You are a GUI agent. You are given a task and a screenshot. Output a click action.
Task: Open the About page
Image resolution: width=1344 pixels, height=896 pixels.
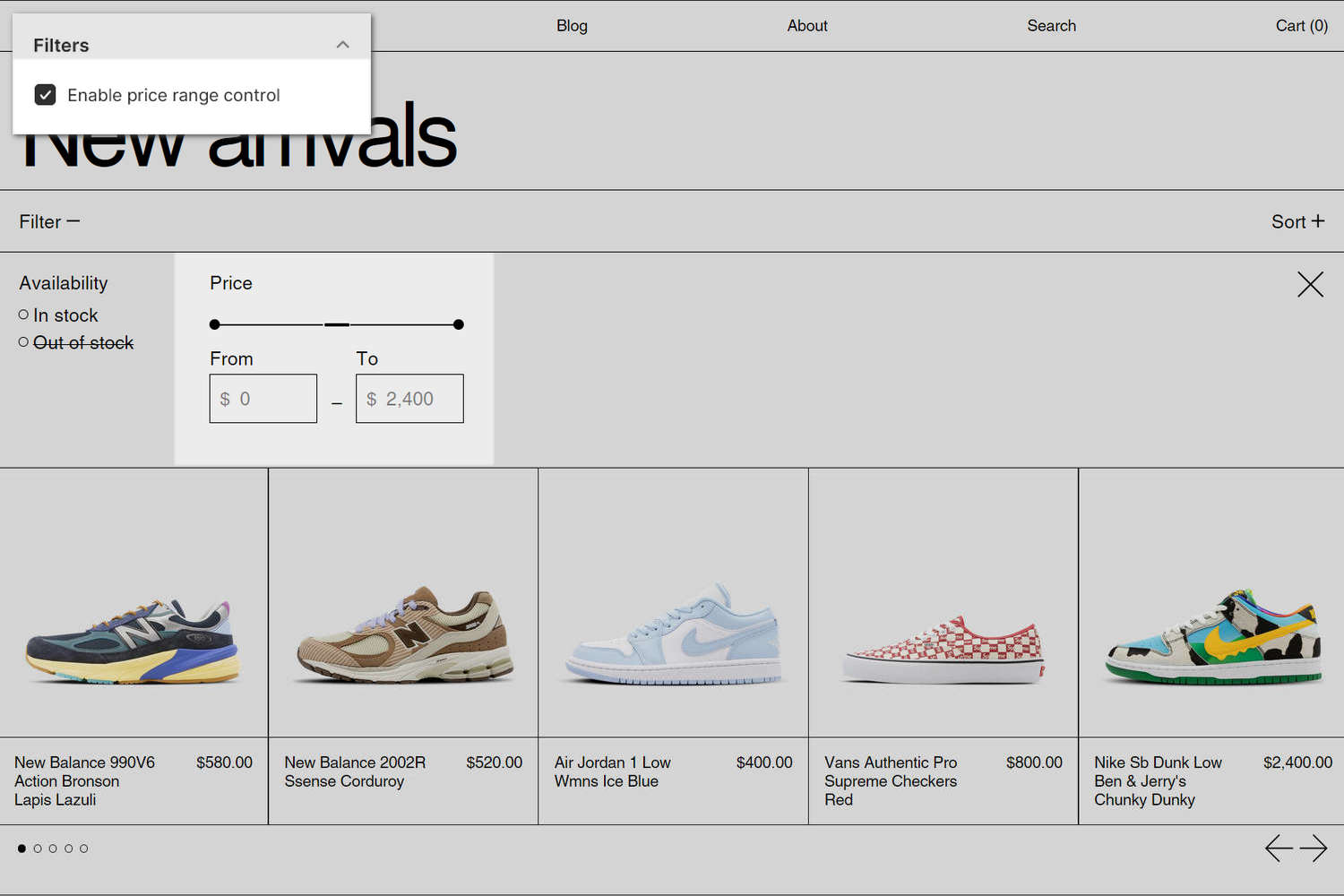click(x=806, y=26)
